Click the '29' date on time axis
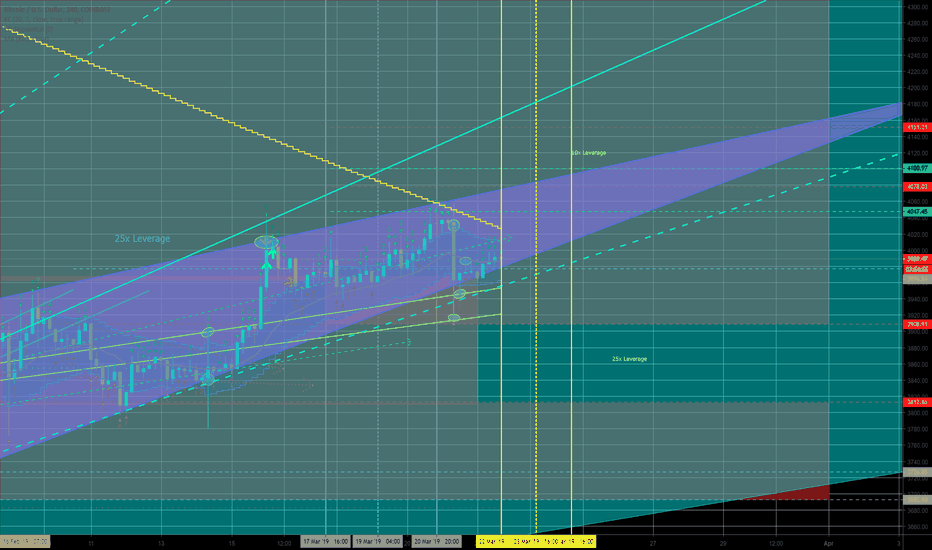Screen dimensions: 932x550 click(723, 543)
